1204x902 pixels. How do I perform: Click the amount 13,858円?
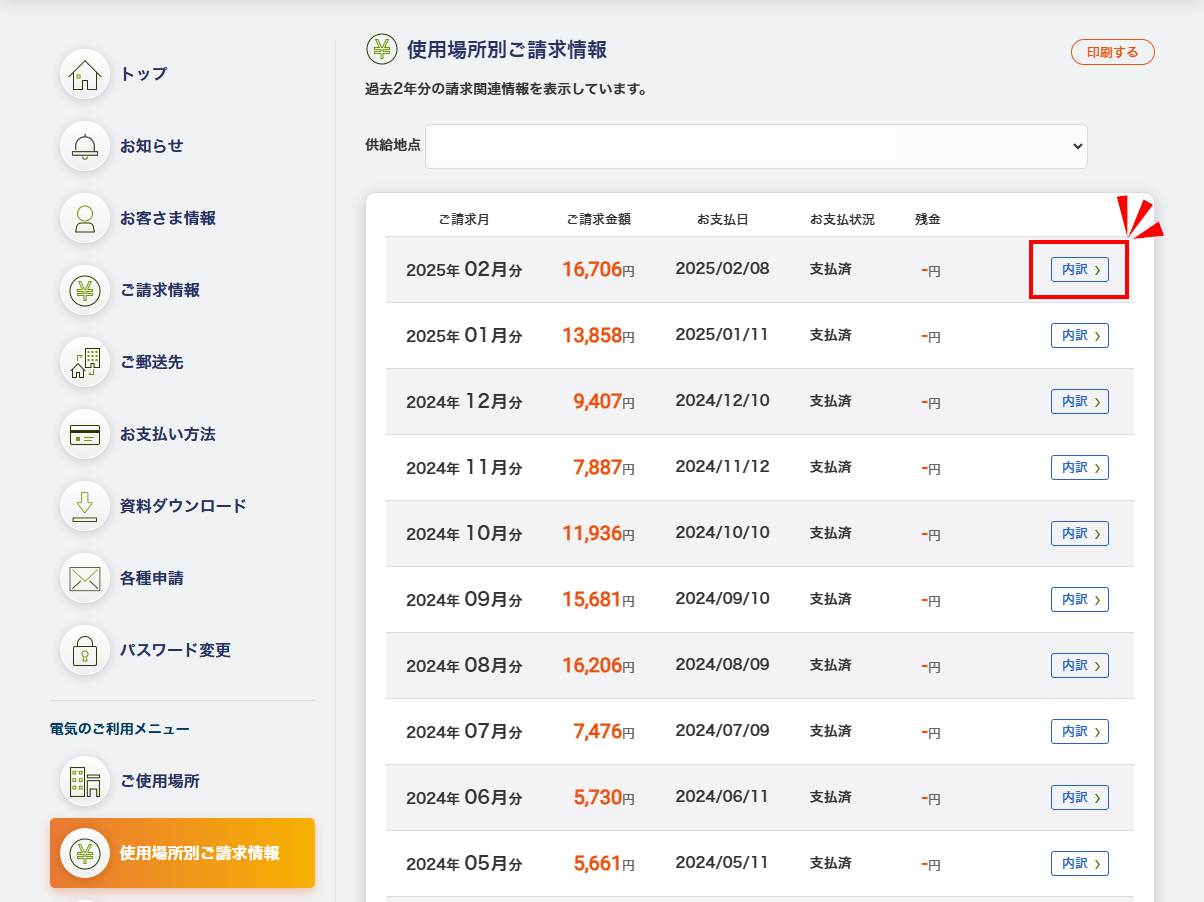(x=598, y=335)
